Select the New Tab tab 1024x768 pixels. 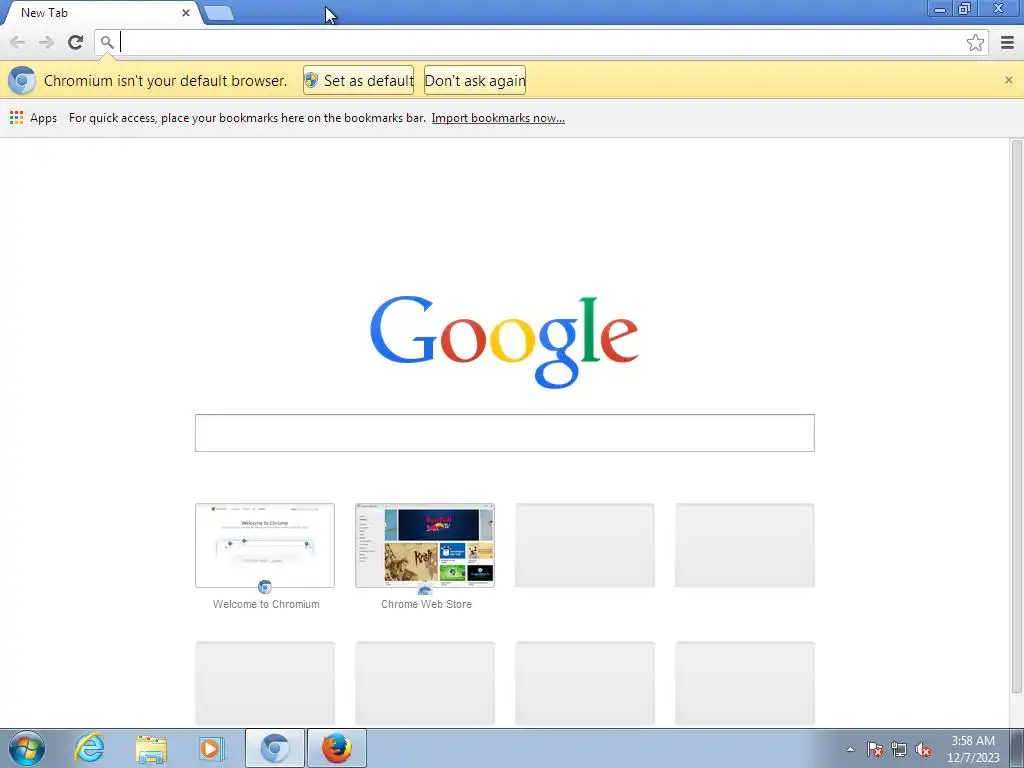pos(101,12)
